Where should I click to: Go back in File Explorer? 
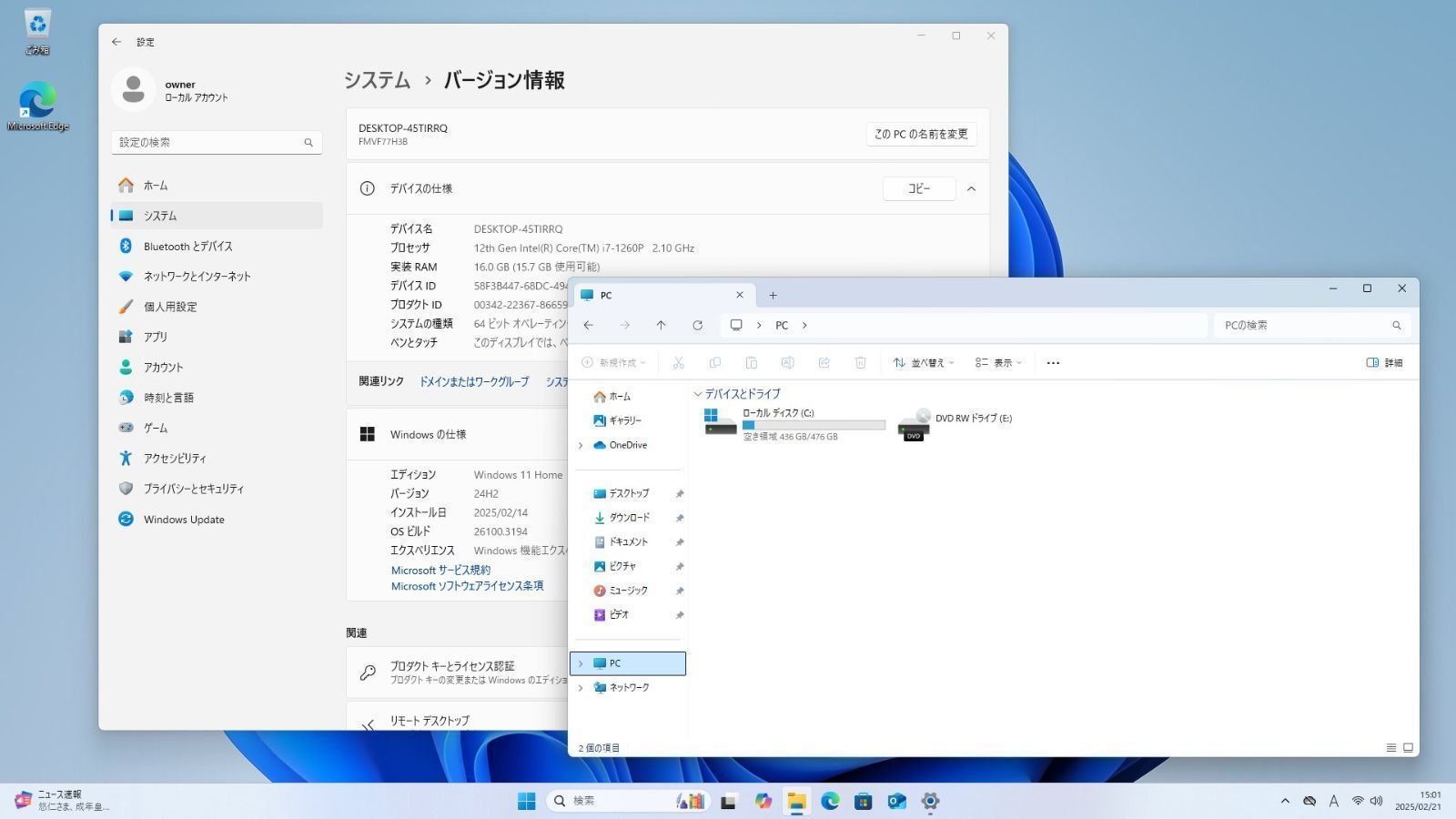tap(589, 325)
